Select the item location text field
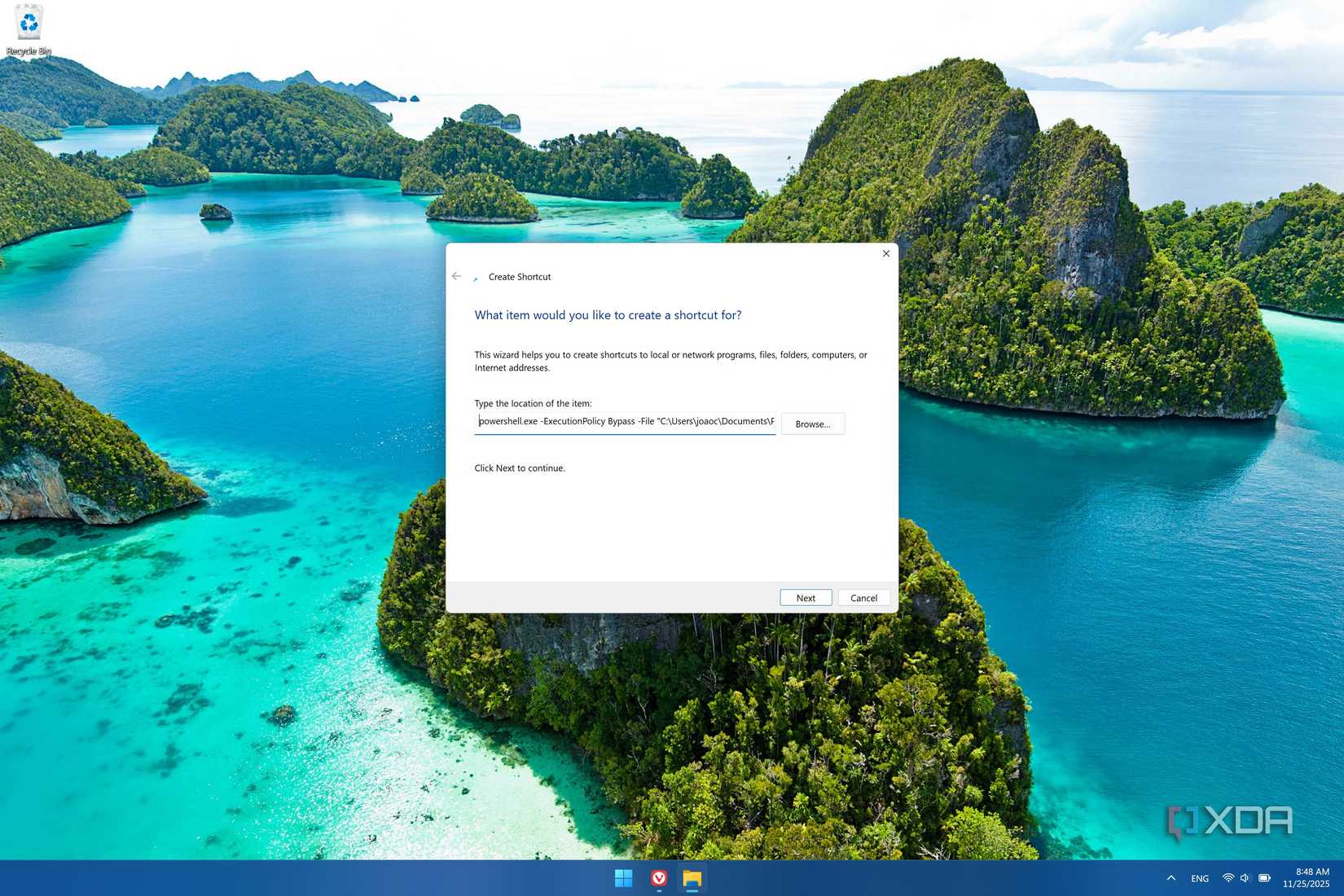 625,421
